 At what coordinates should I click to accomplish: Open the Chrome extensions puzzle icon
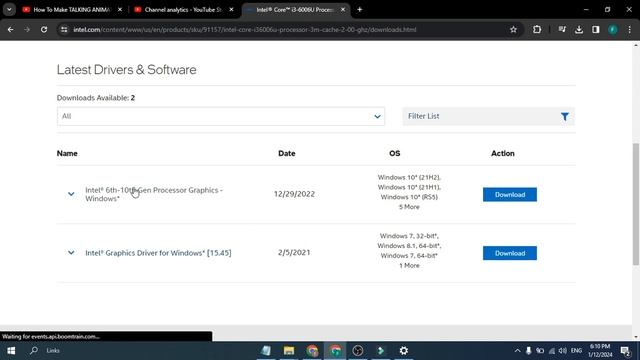pos(537,29)
